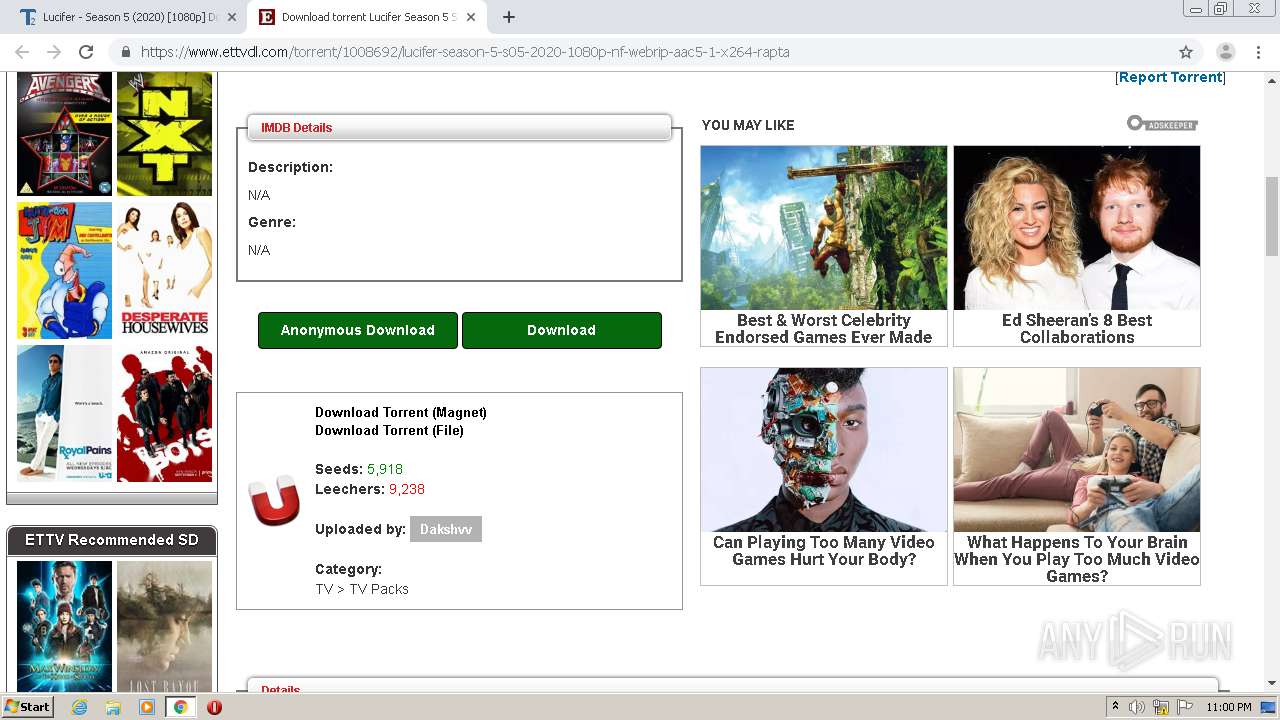Image resolution: width=1280 pixels, height=720 pixels.
Task: Click the ETTV Recommended SD header
Action: tap(112, 540)
